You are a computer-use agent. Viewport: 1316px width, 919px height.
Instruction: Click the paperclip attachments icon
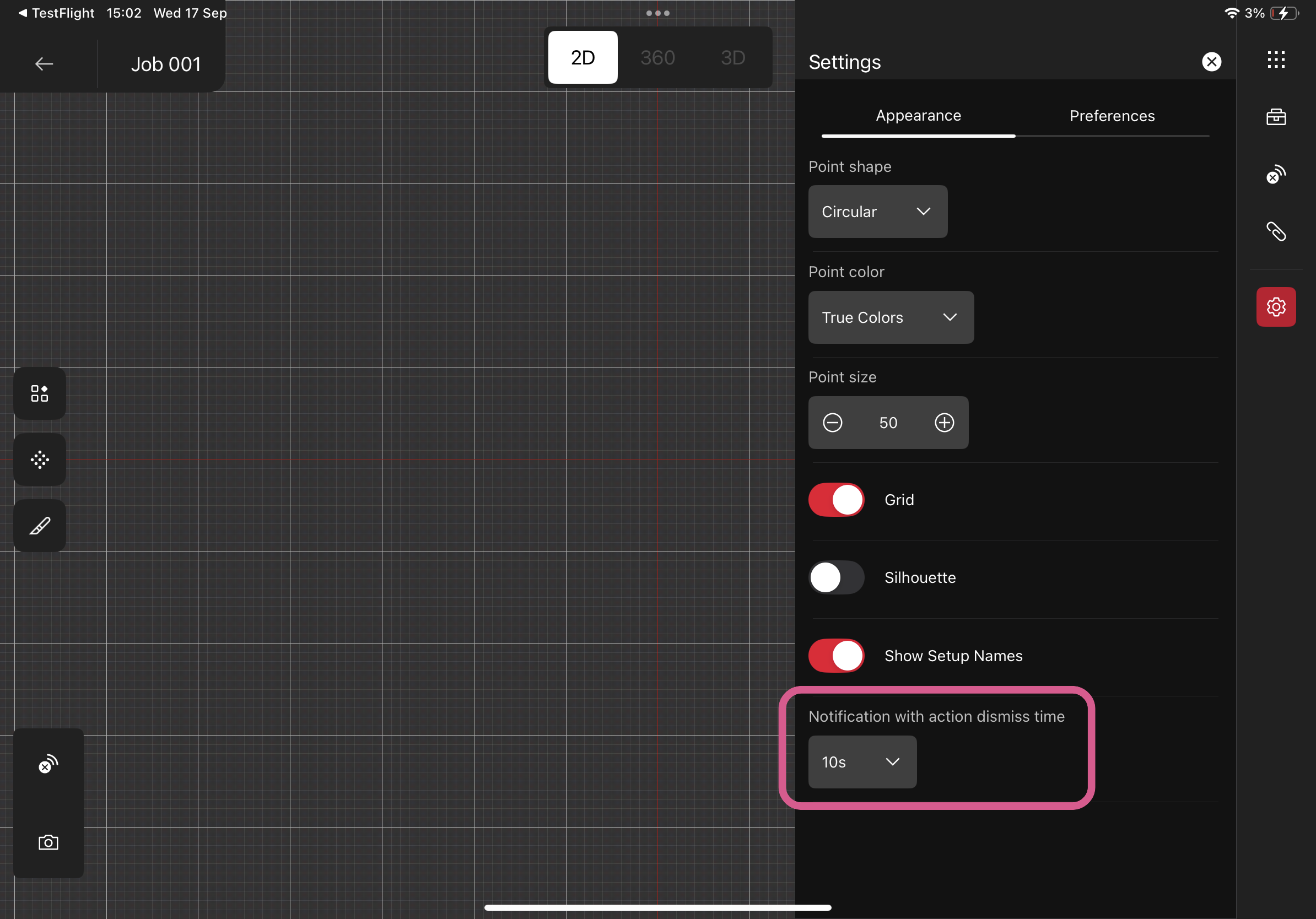[1276, 231]
